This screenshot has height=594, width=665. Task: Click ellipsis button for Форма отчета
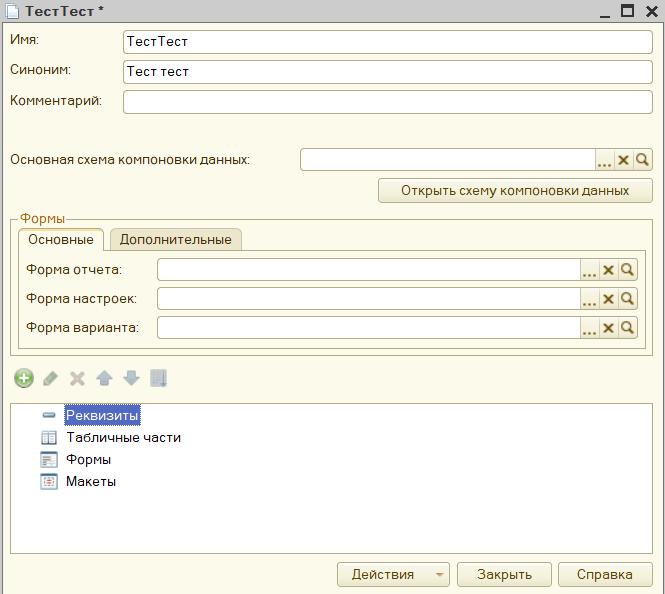click(590, 270)
